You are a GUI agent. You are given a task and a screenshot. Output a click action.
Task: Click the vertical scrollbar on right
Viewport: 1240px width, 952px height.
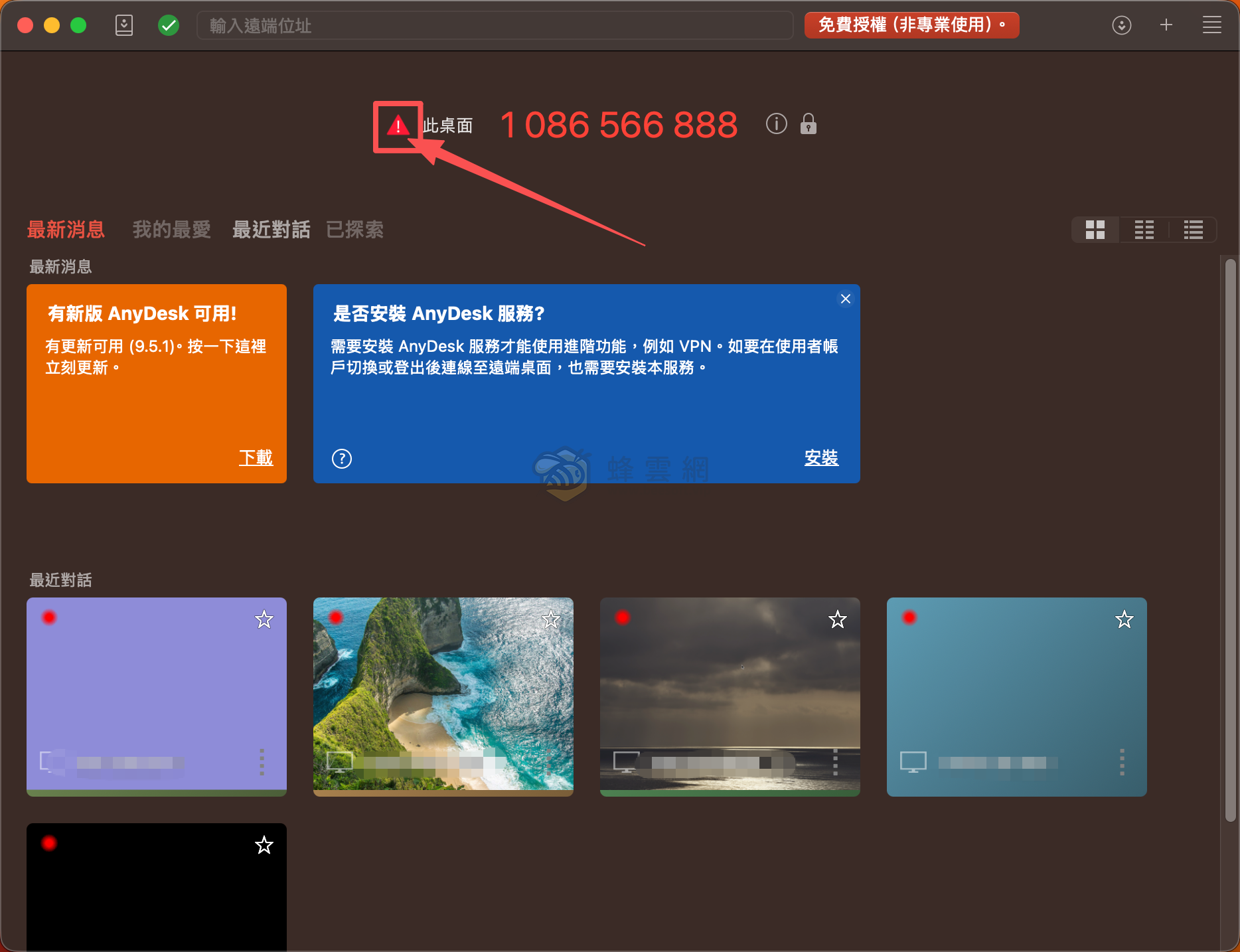point(1231,540)
